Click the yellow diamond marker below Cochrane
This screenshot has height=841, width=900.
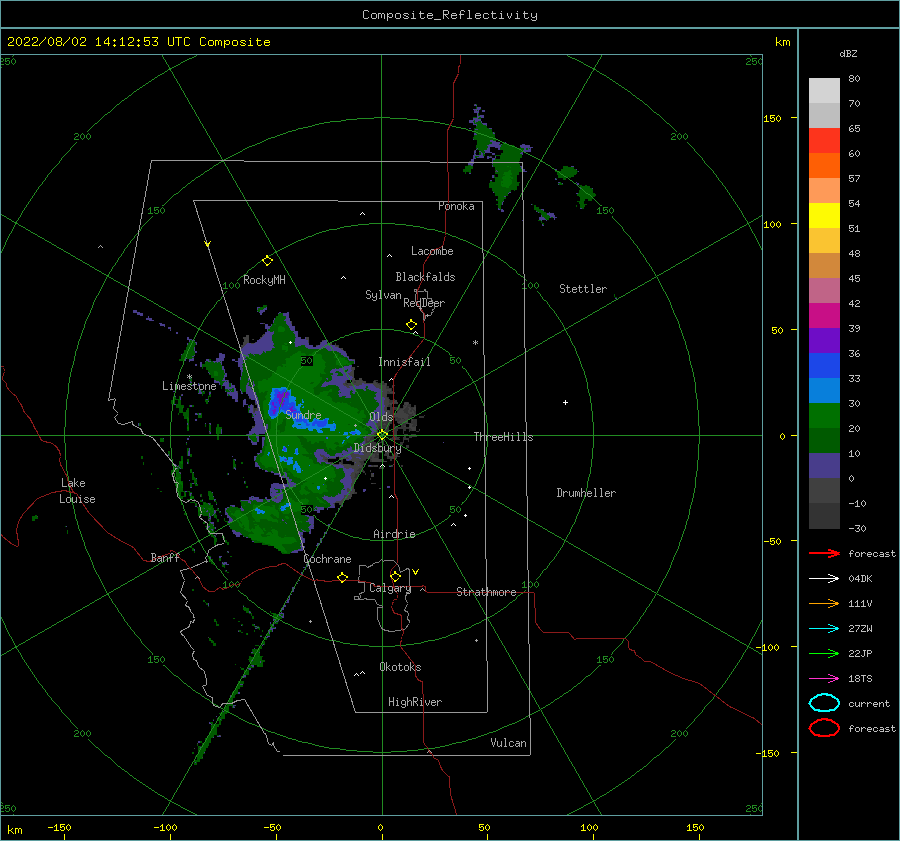[342, 577]
